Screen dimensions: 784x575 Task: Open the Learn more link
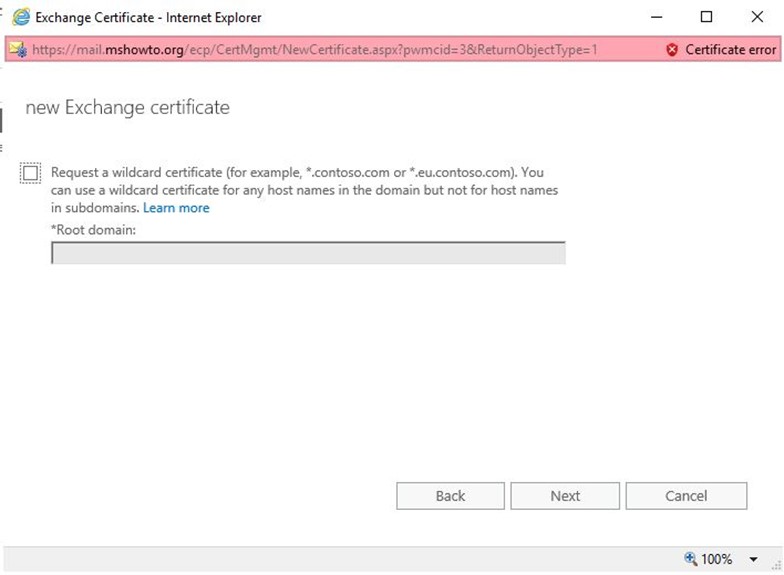(x=176, y=208)
